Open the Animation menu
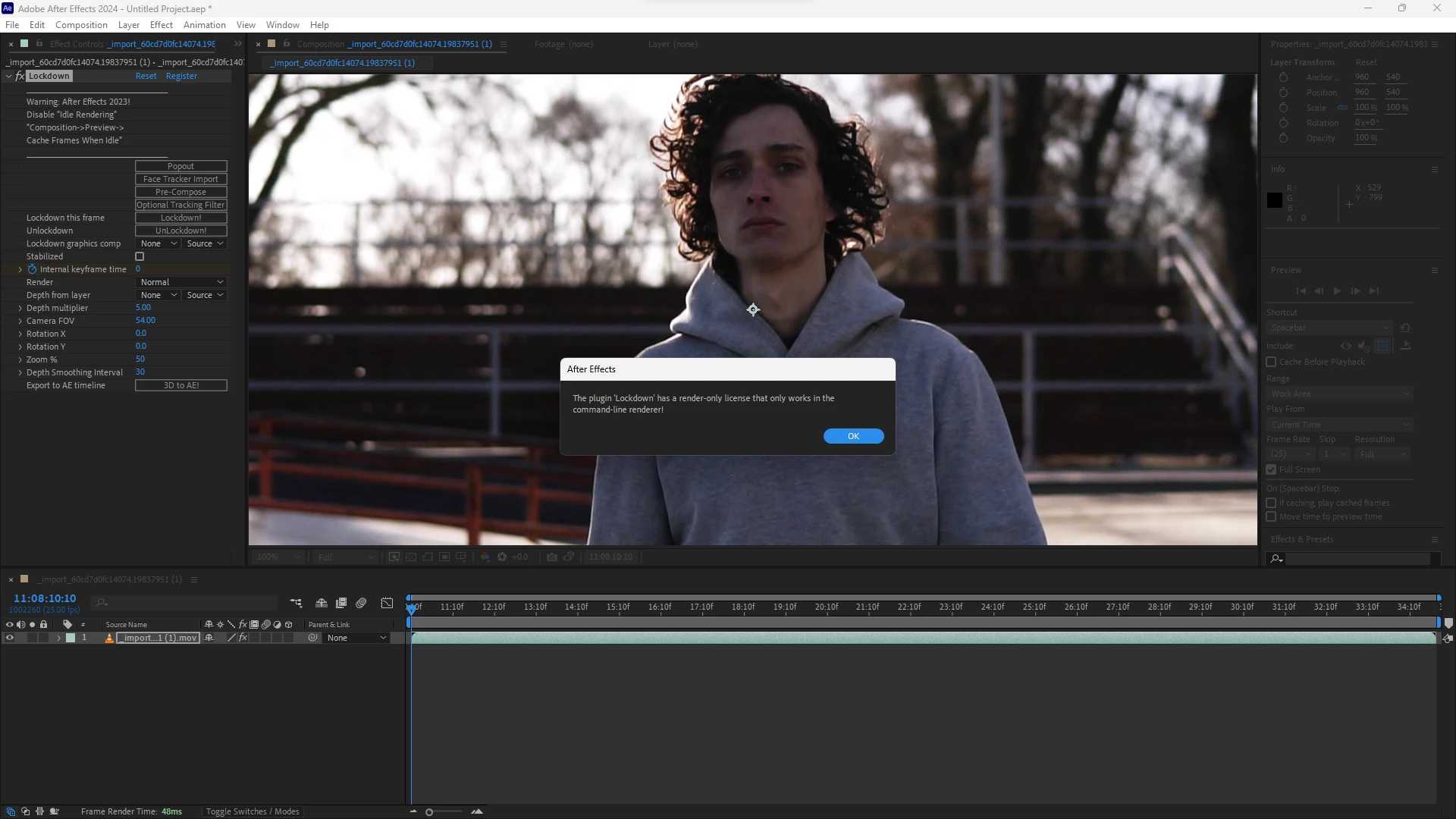The height and width of the screenshot is (819, 1456). 205,25
